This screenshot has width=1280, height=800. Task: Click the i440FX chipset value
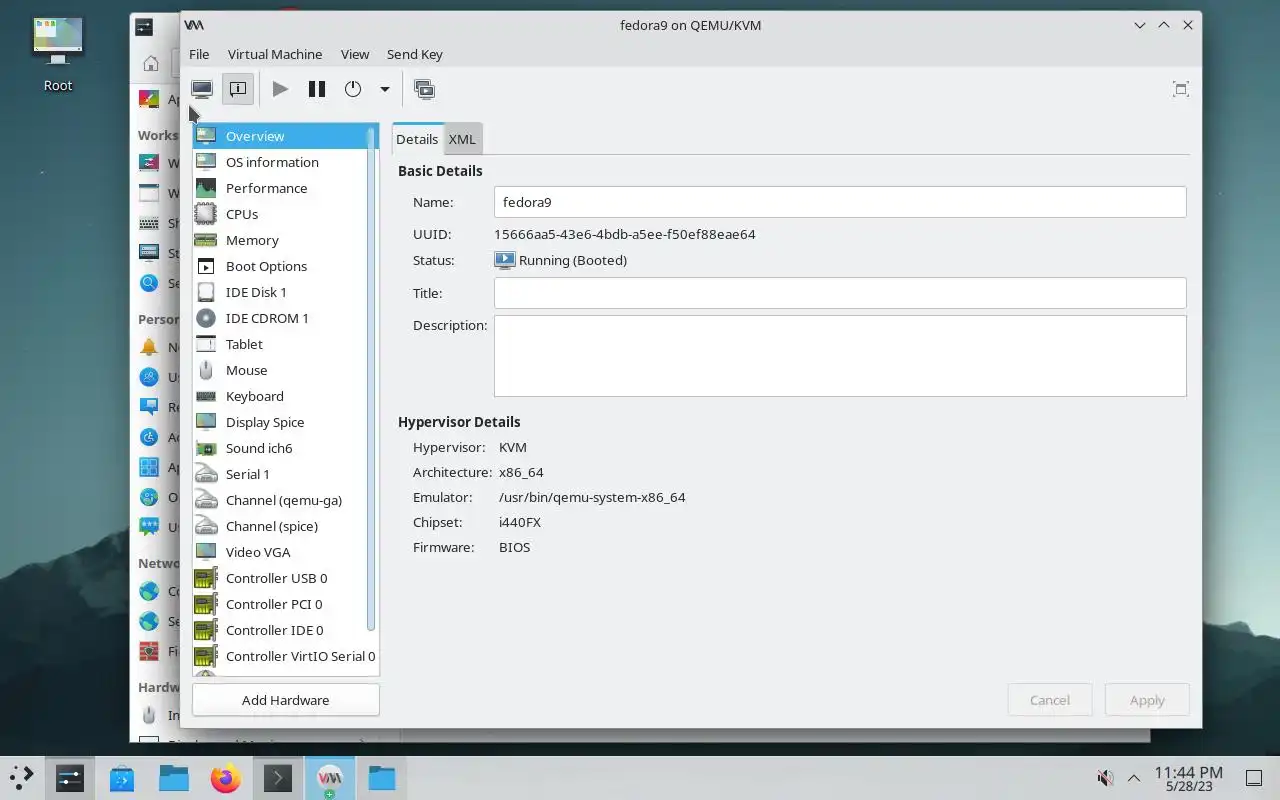point(520,522)
